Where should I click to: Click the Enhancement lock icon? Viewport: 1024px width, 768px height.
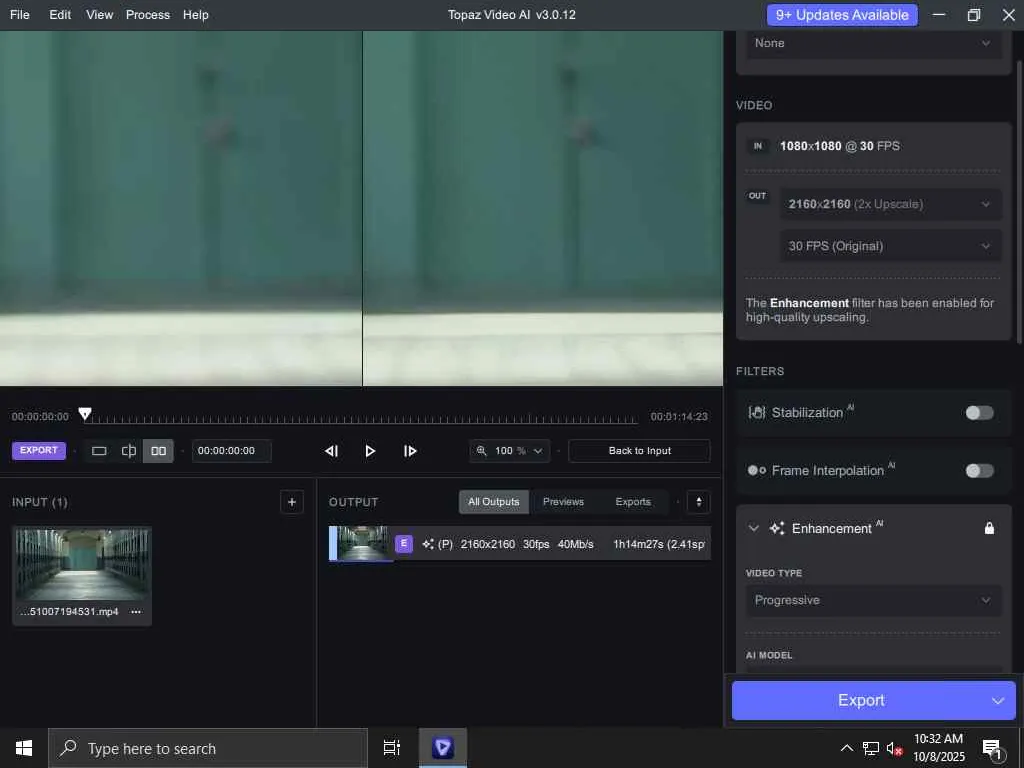point(989,528)
